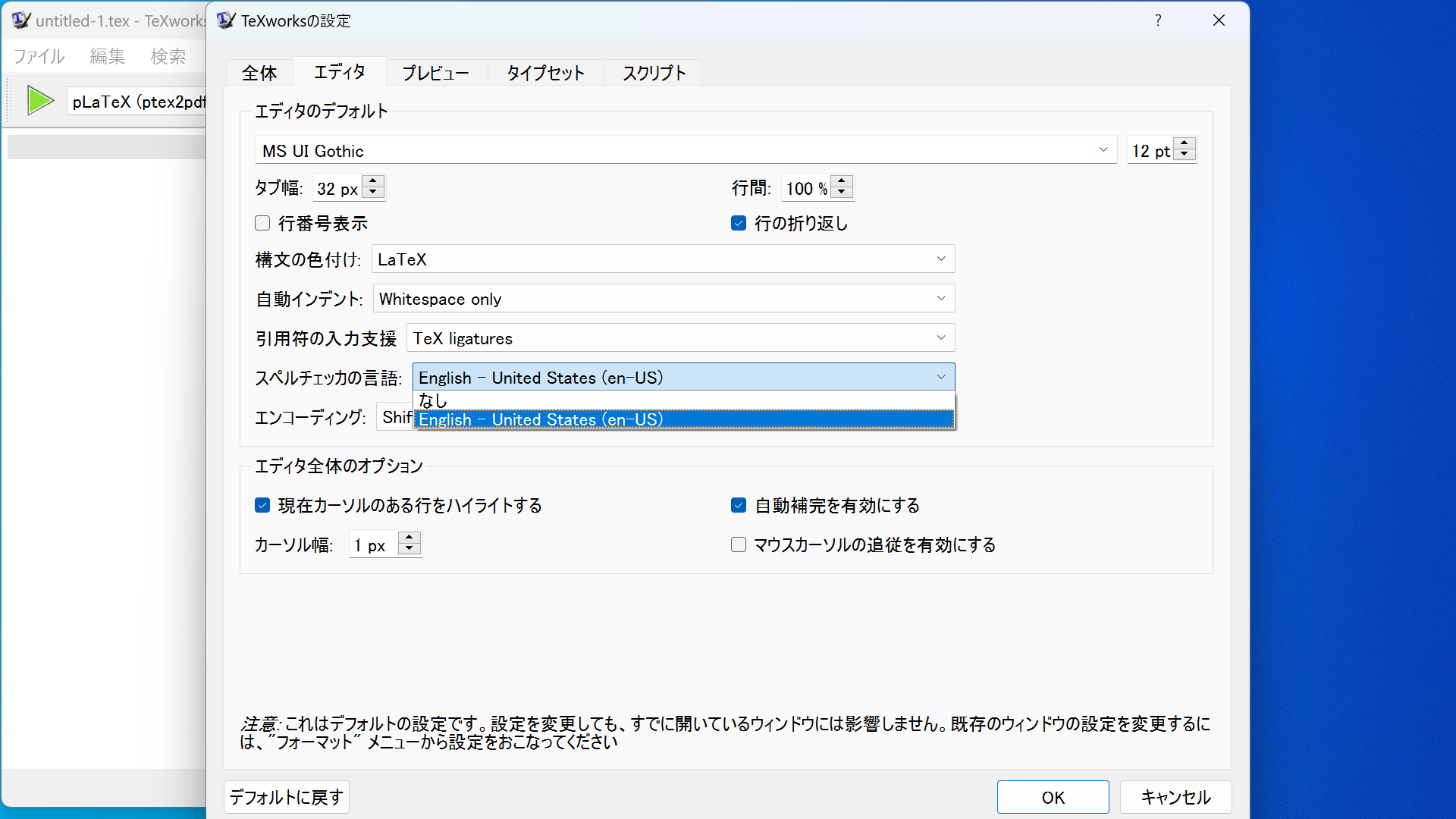The height and width of the screenshot is (819, 1456).
Task: Click the OK button
Action: [x=1053, y=797]
